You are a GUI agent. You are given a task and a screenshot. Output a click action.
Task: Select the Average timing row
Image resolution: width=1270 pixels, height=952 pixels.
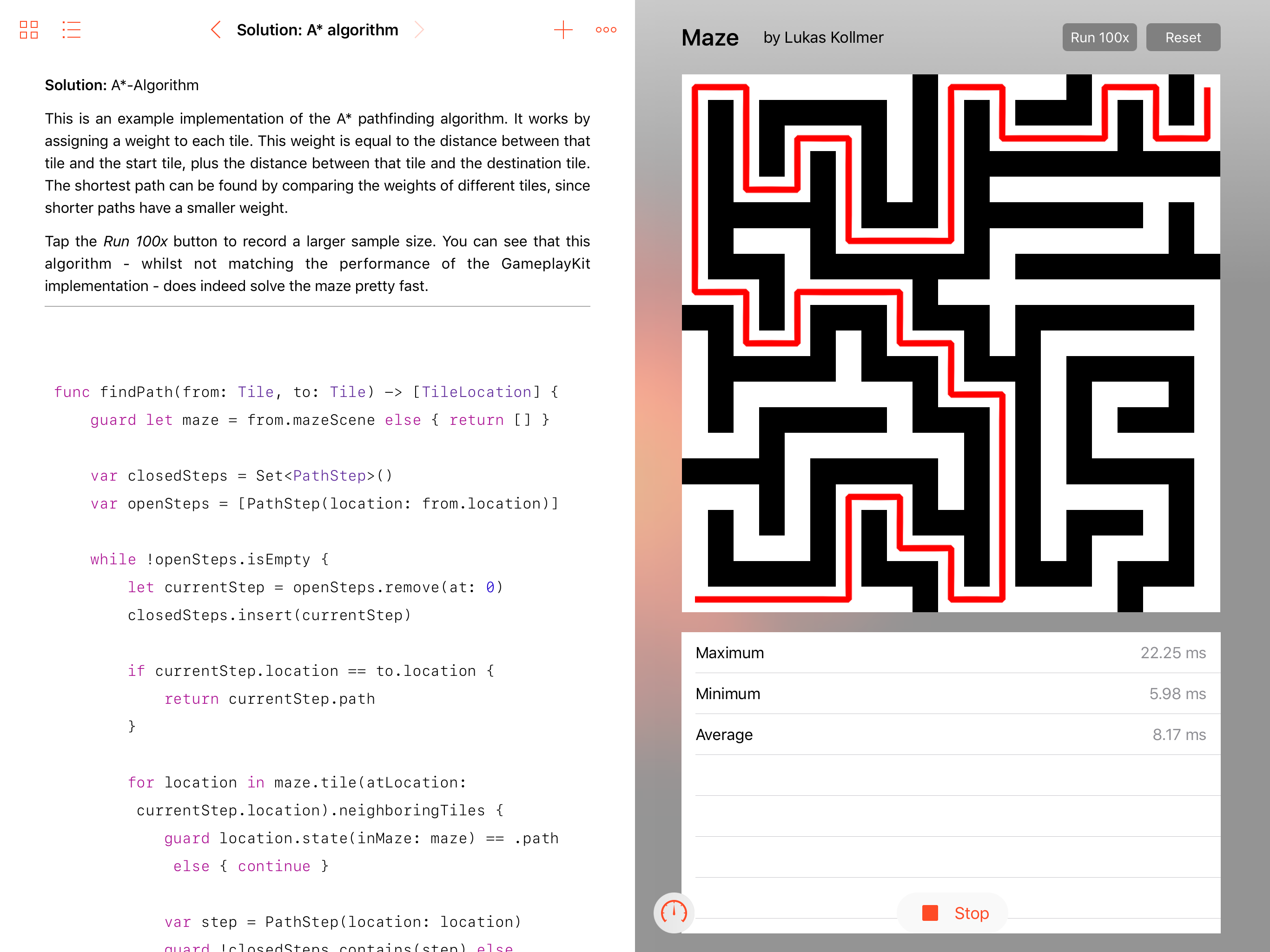point(950,734)
